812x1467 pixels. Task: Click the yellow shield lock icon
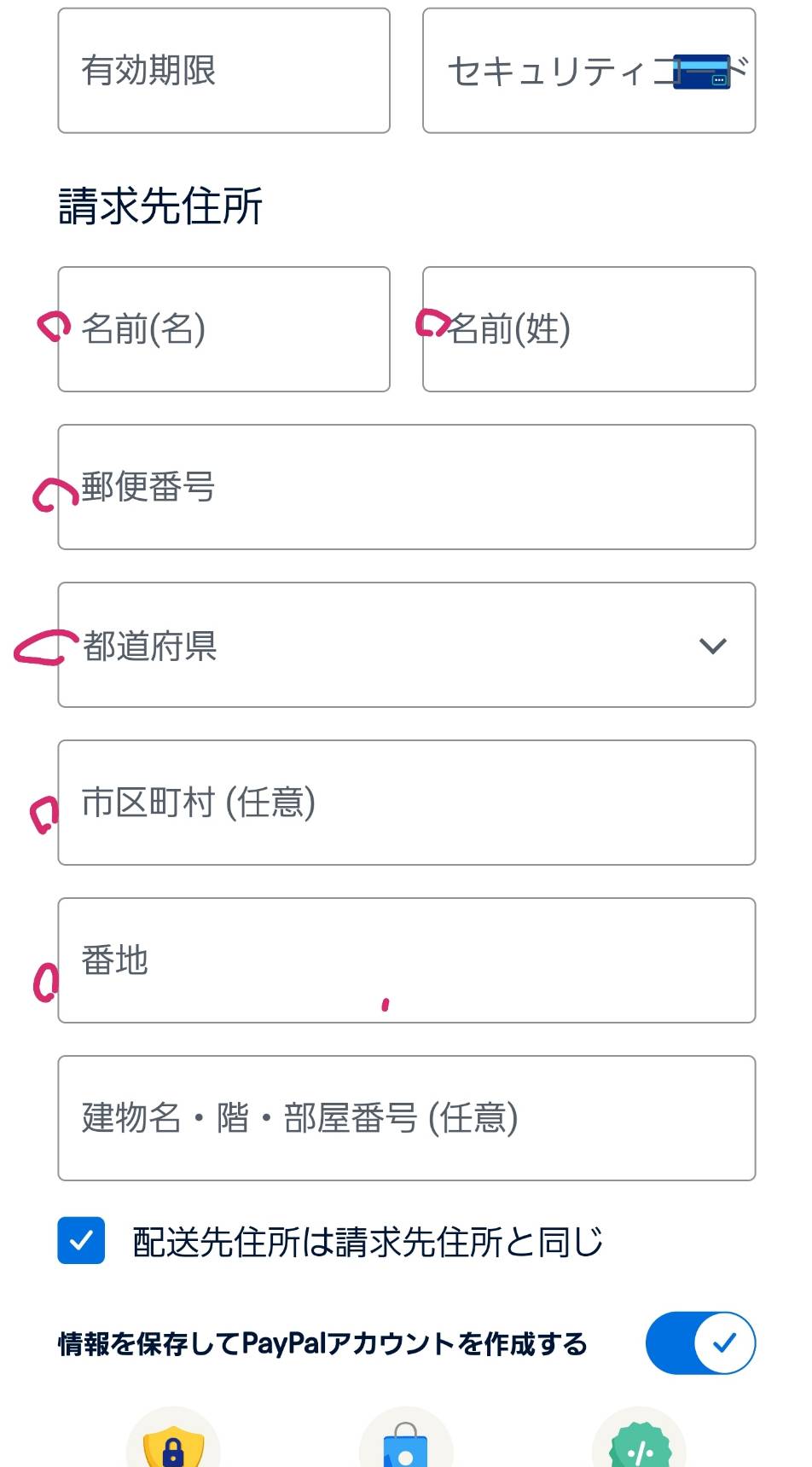point(173,1444)
